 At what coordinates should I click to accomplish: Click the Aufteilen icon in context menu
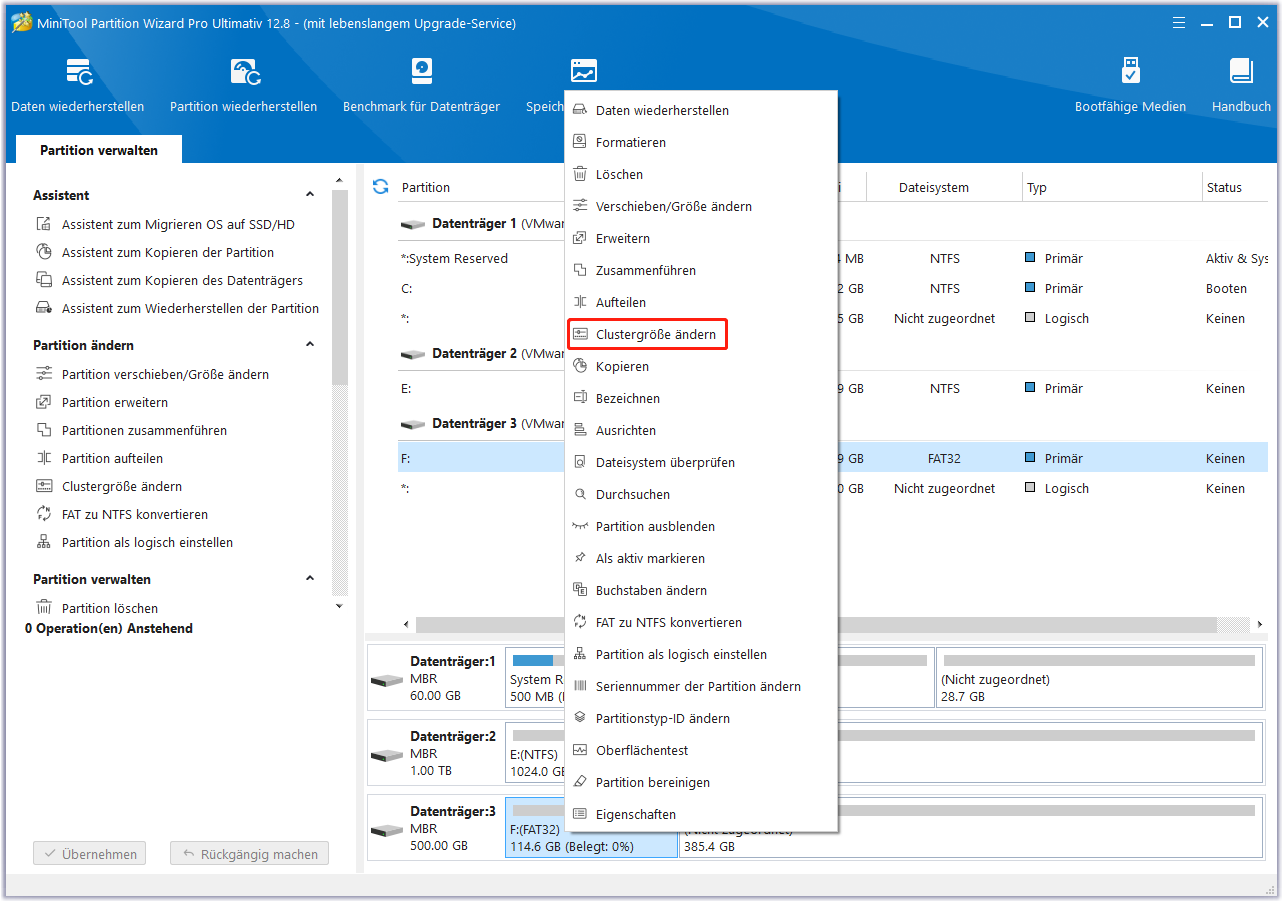(579, 302)
